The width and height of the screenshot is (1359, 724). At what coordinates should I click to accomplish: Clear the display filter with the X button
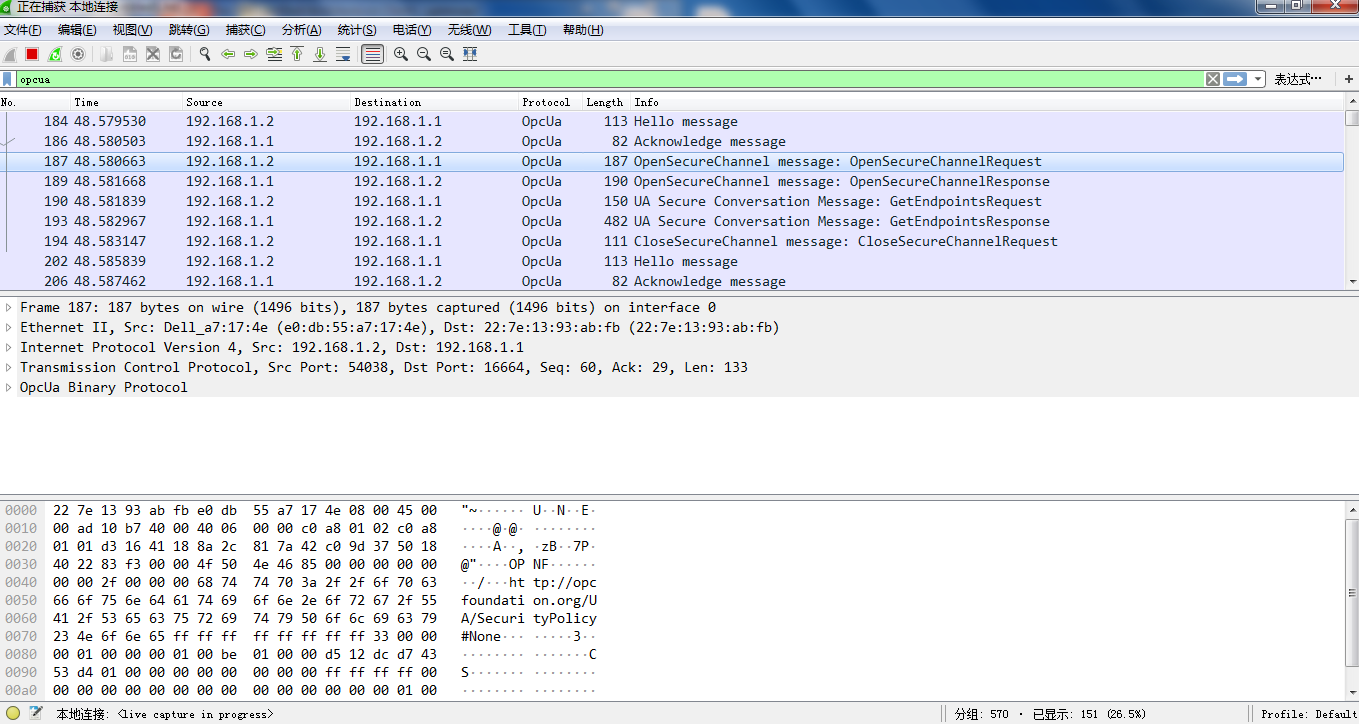click(x=1212, y=79)
